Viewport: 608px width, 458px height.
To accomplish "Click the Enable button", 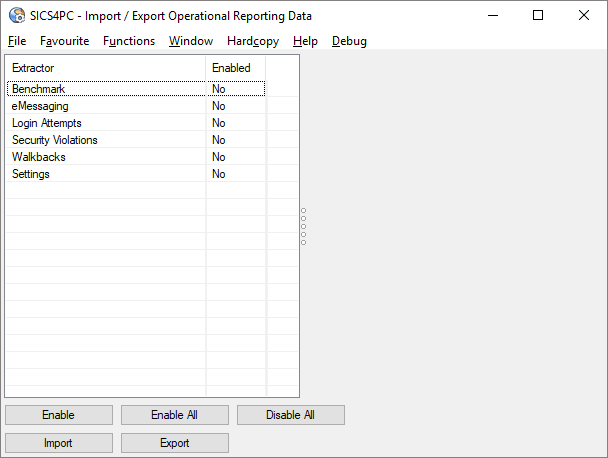I will coord(59,415).
